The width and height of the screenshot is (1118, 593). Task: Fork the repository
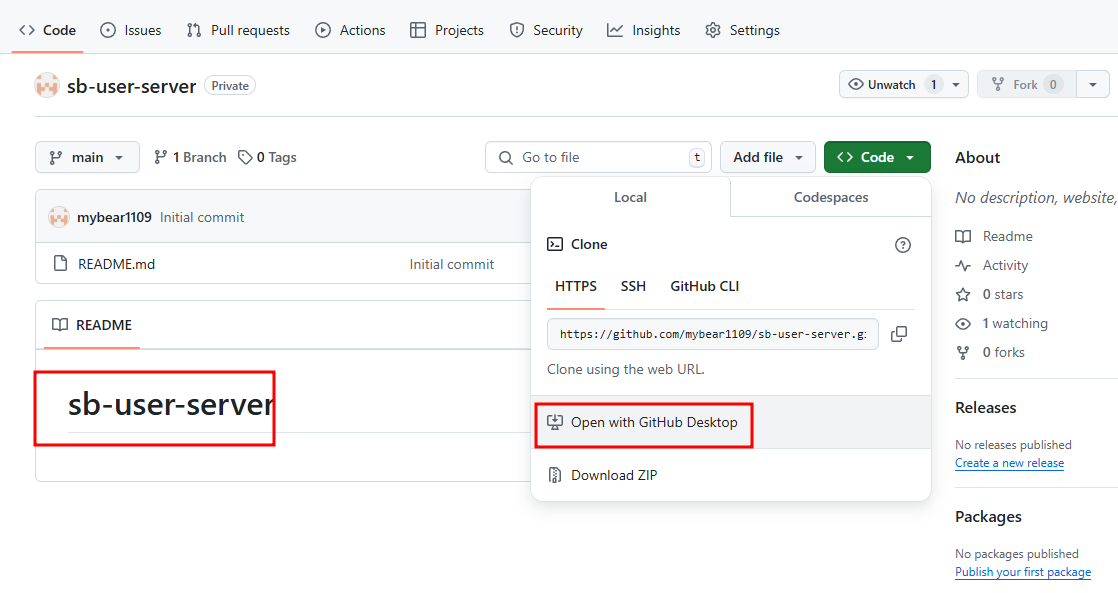(x=1026, y=84)
